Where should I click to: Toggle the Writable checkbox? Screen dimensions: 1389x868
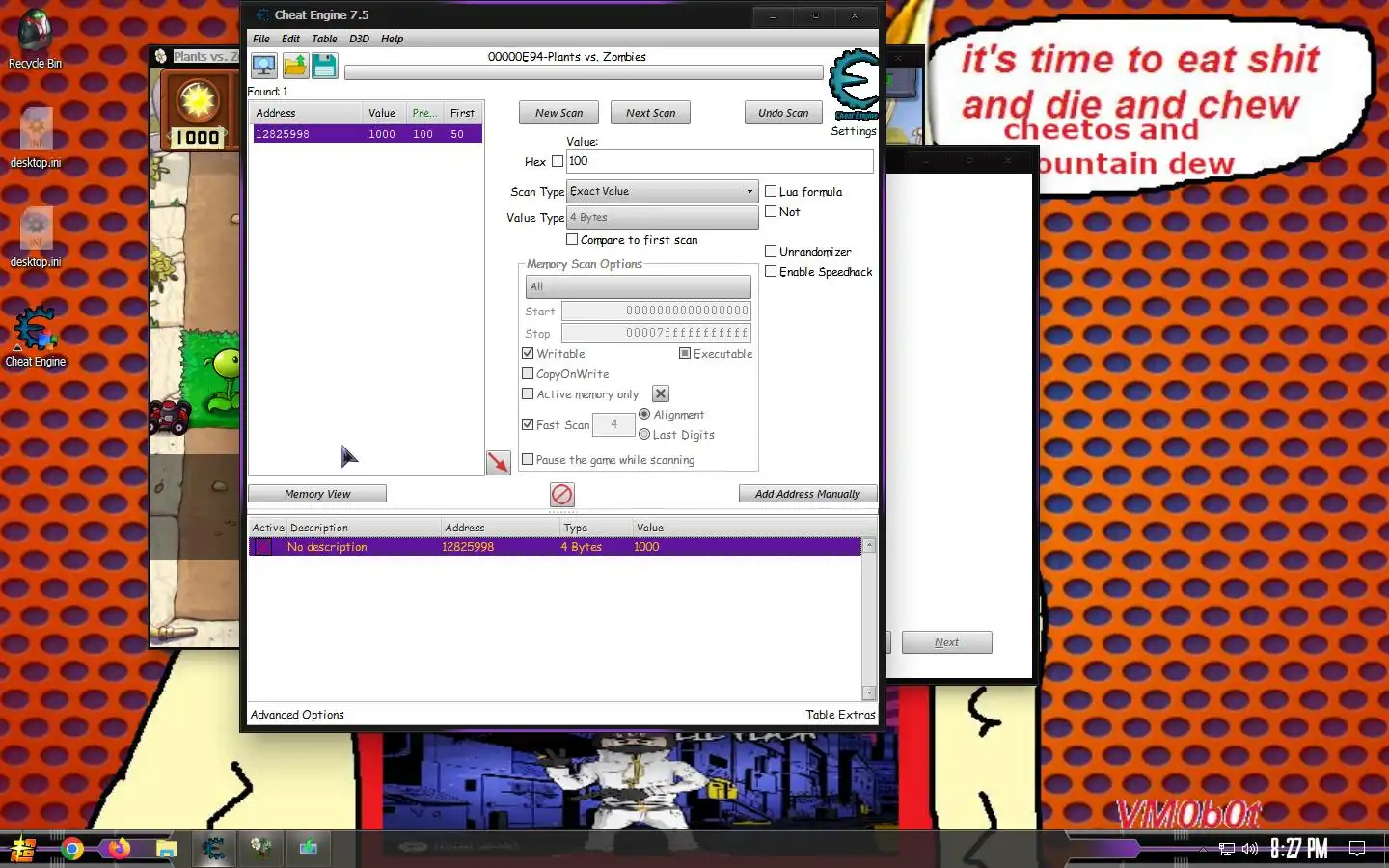tap(528, 353)
